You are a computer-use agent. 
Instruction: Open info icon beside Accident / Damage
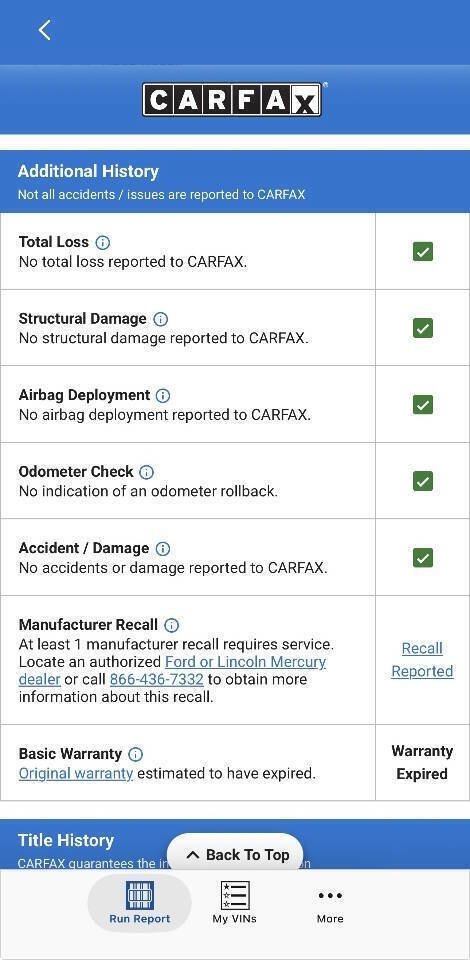coord(163,549)
